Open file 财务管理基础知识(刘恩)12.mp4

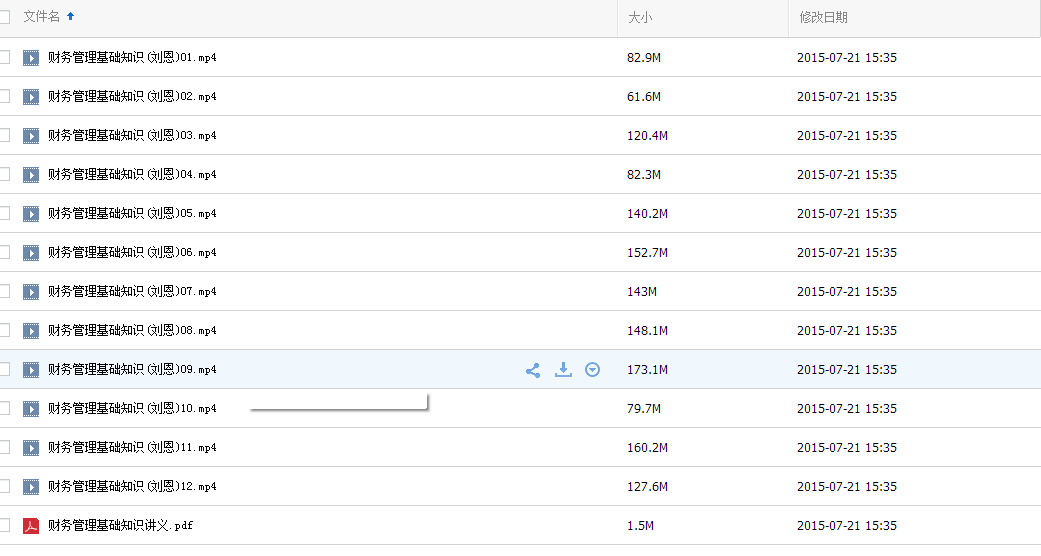click(x=132, y=486)
